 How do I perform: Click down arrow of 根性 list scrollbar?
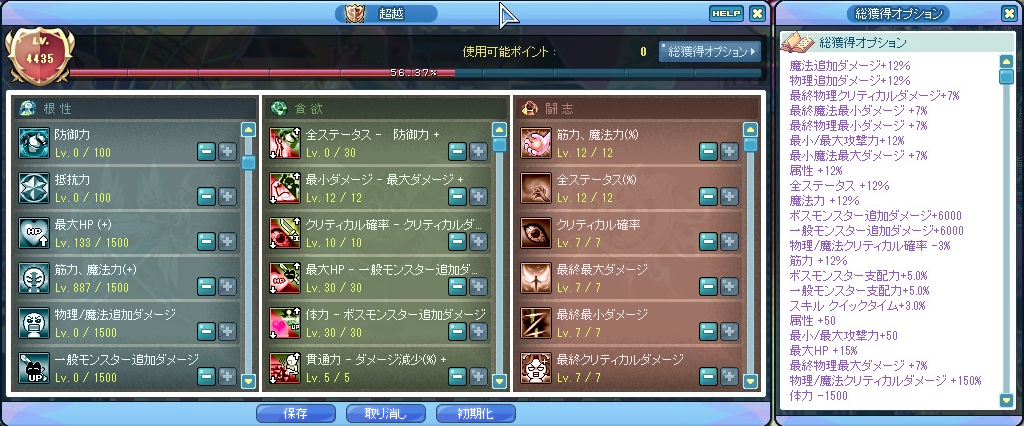tap(248, 381)
